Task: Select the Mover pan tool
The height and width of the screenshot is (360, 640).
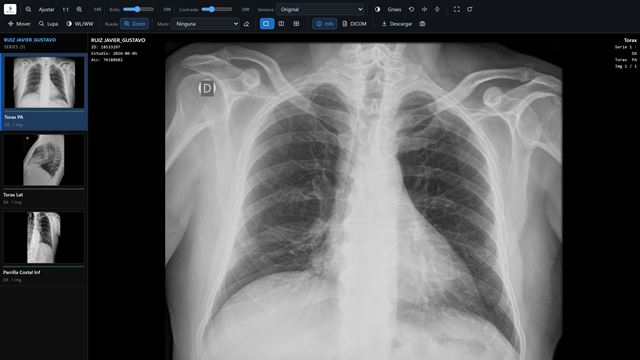Action: [19, 24]
